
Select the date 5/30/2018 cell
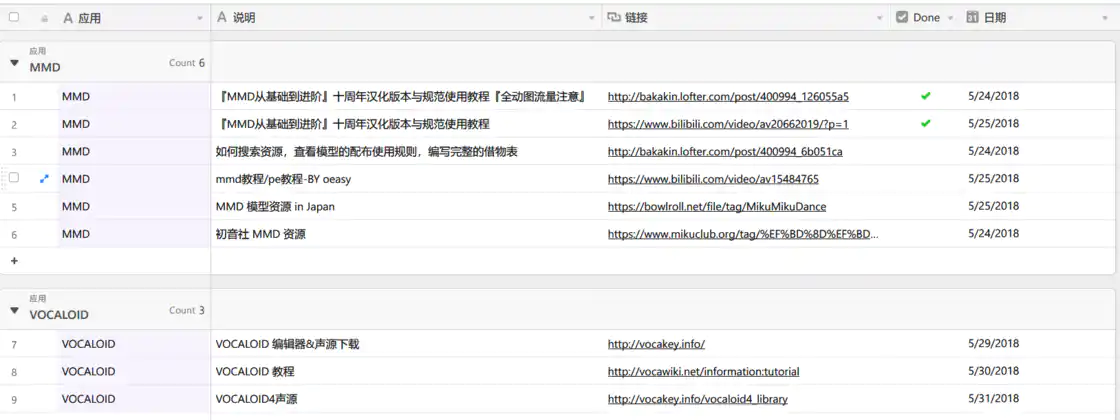coord(1038,371)
